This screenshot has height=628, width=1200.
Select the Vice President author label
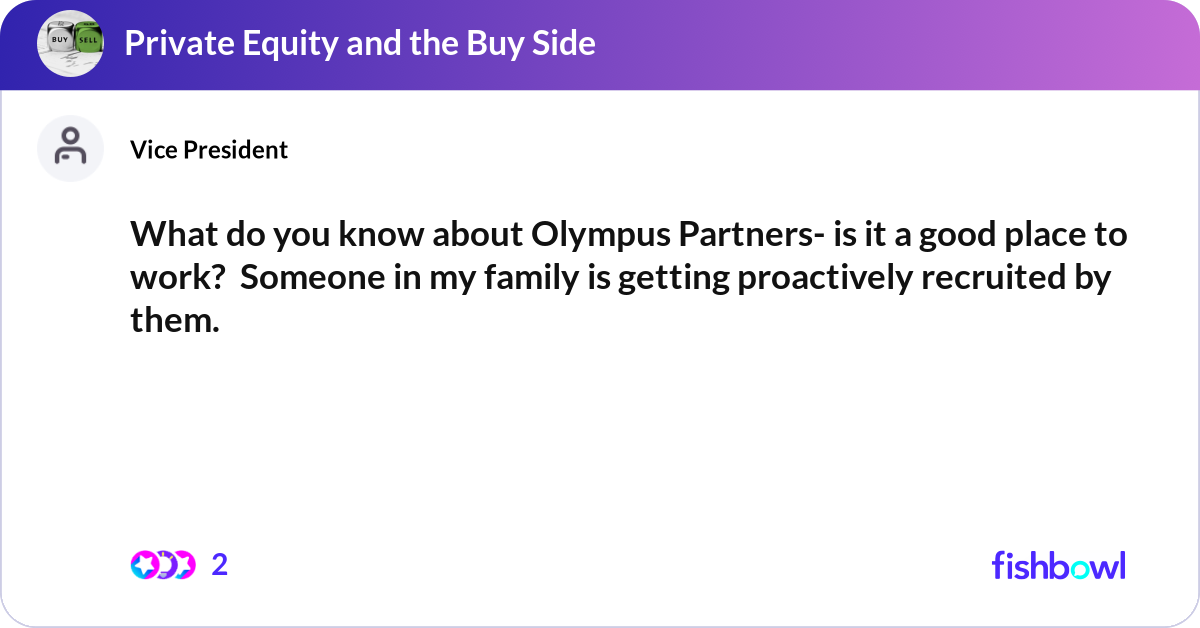209,150
